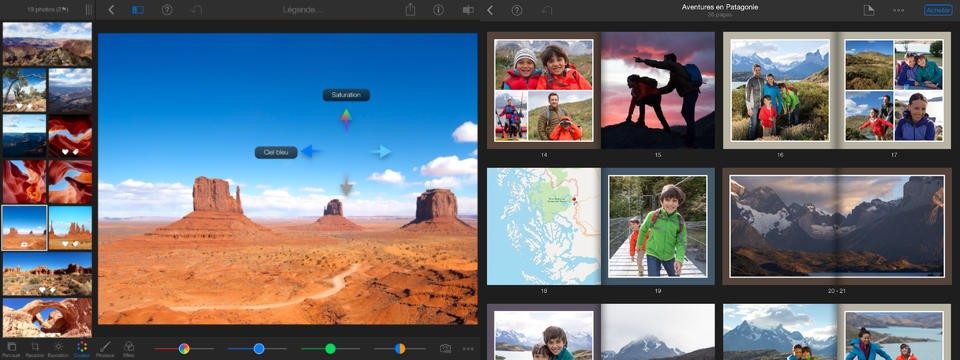Open book page 15 silhouette photo
This screenshot has height=360, width=960.
[x=658, y=90]
